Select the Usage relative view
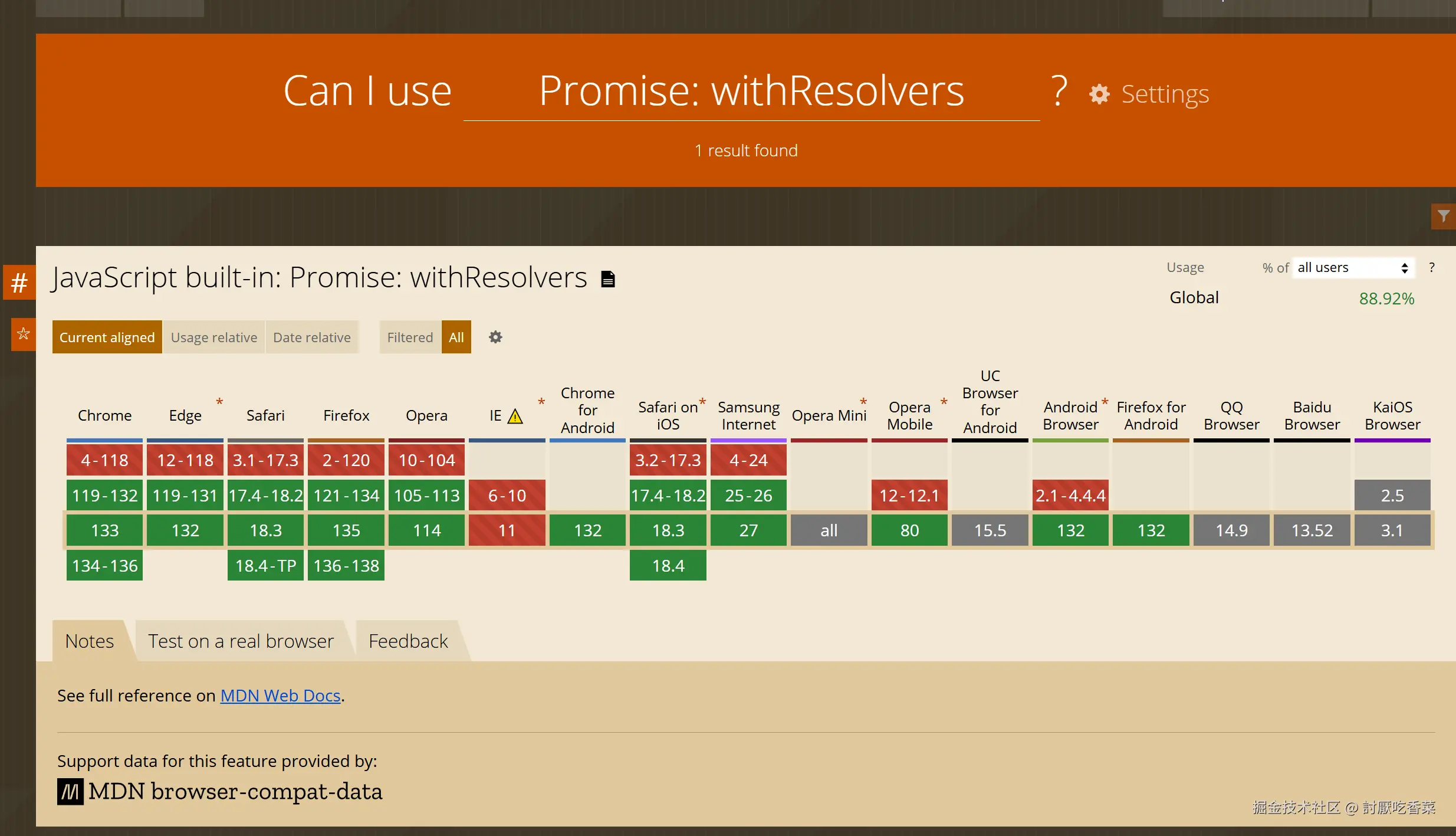This screenshot has height=836, width=1456. 213,337
